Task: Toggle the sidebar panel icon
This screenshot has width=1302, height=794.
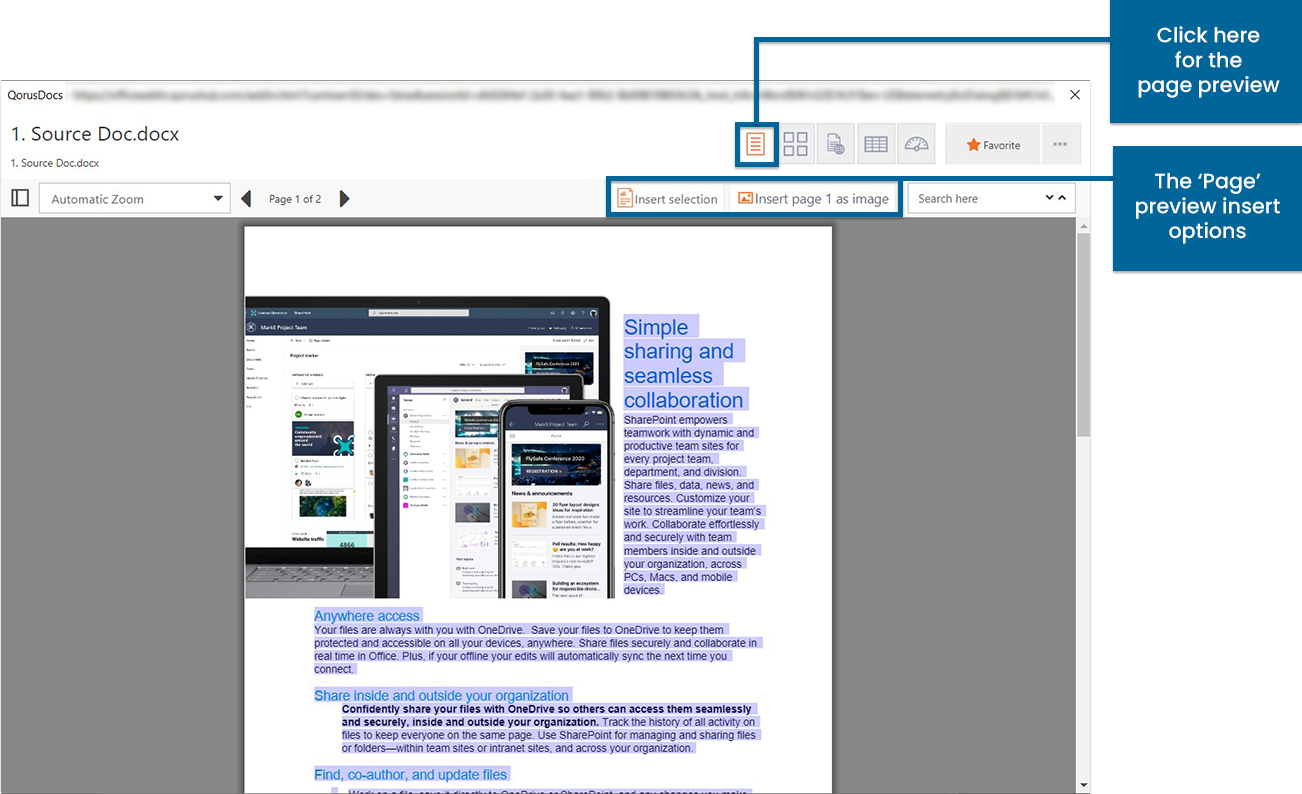Action: [x=20, y=198]
